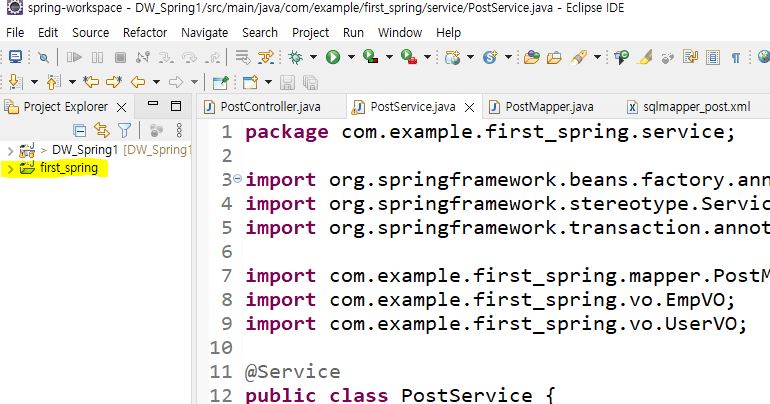The image size is (770, 404).
Task: Click the Step Into icon
Action: click(166, 57)
